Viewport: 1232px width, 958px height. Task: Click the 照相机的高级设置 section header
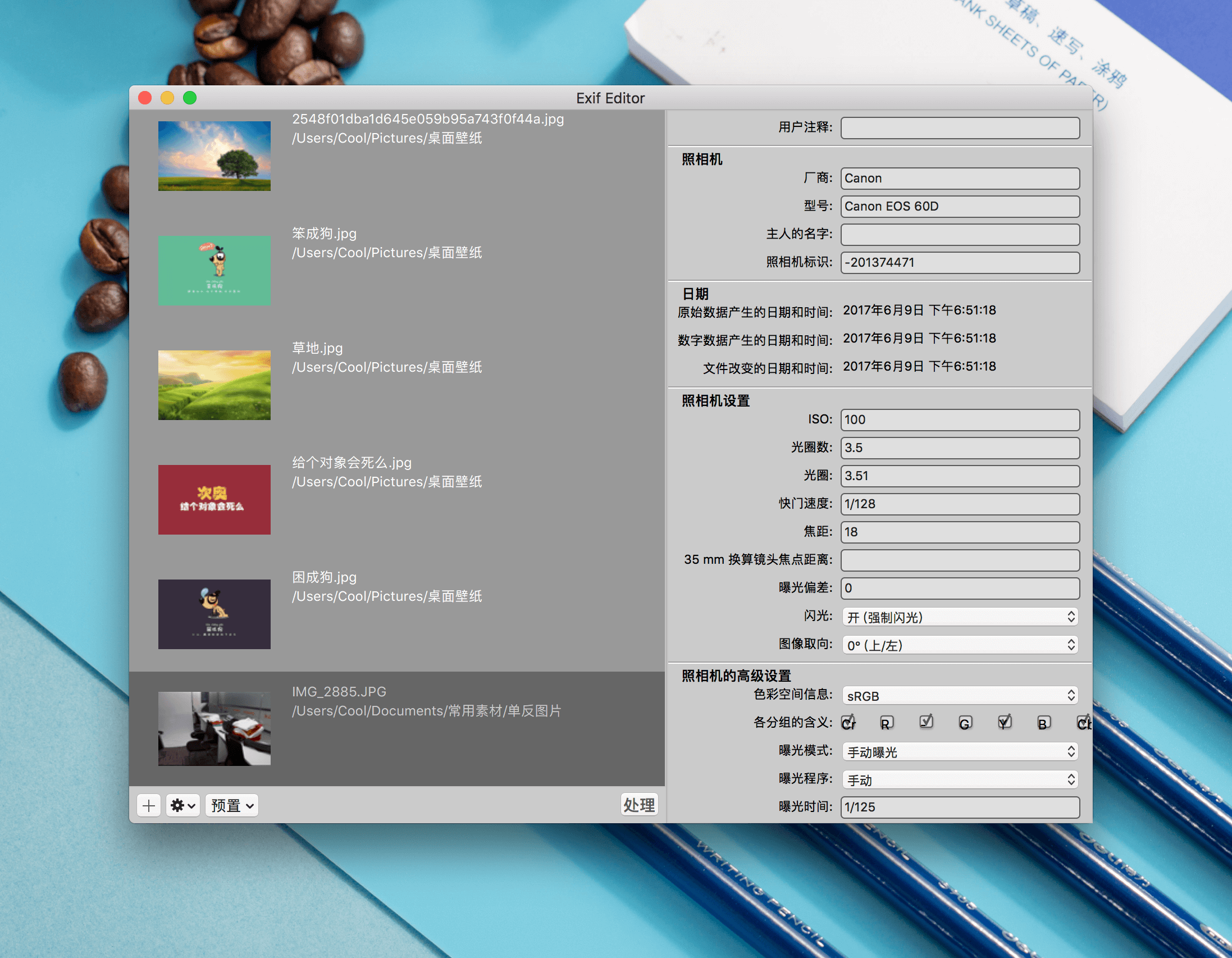tap(736, 676)
